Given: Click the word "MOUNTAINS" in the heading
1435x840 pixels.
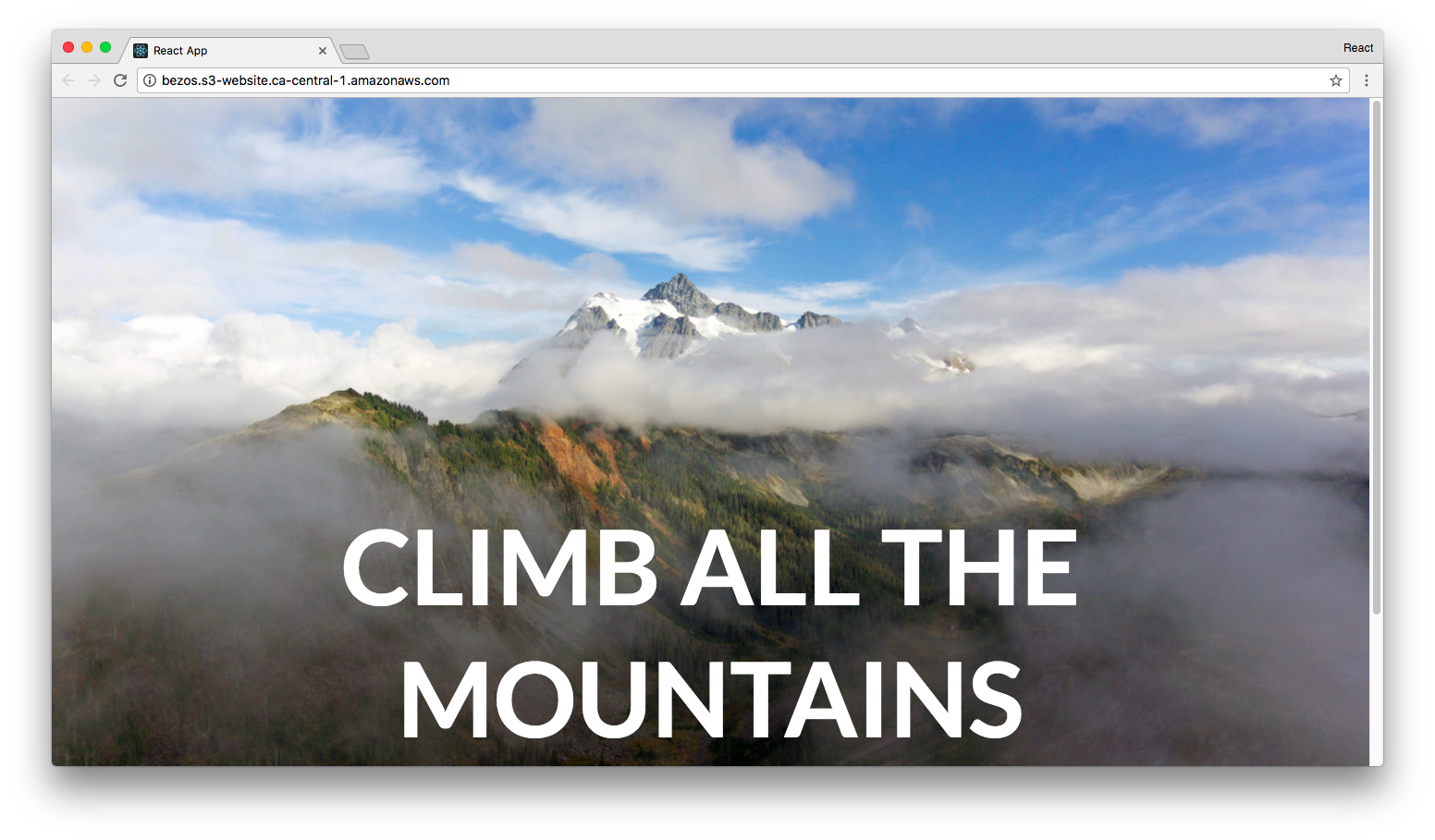Looking at the screenshot, I should (x=711, y=700).
